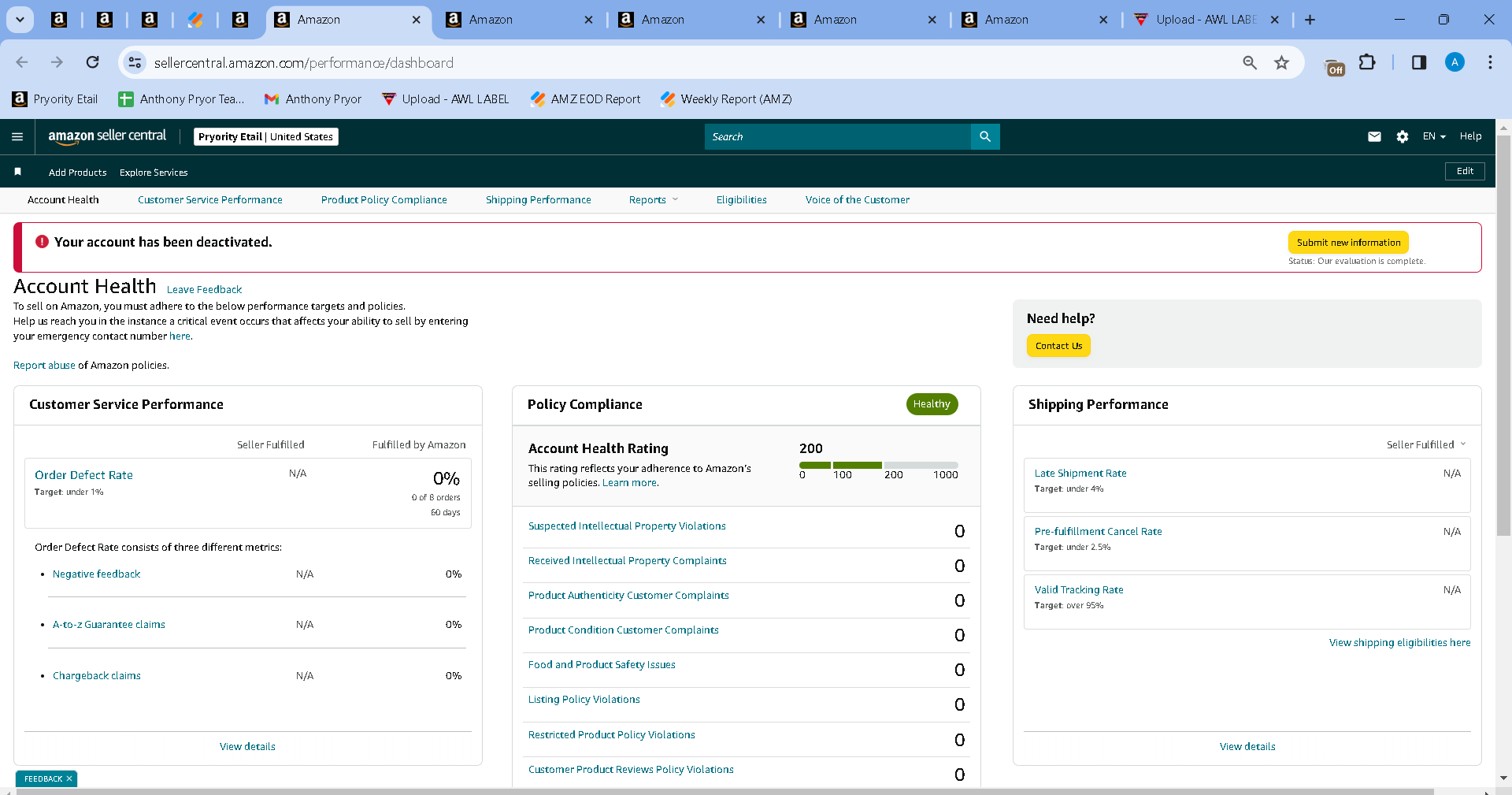Open the Gmail Anthony Pryor bookmark
This screenshot has height=795, width=1512.
click(313, 98)
